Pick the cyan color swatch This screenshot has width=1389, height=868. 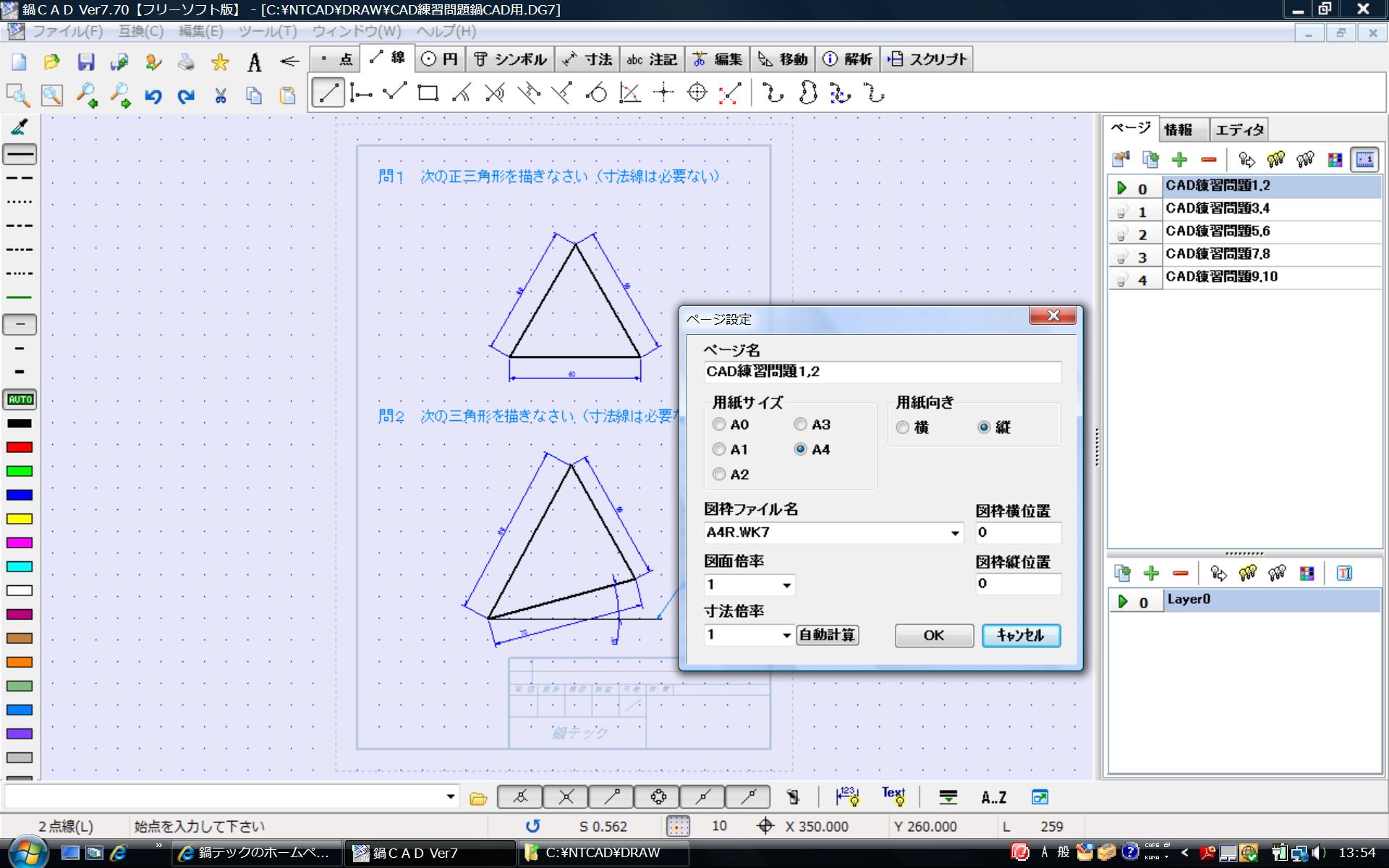20,566
